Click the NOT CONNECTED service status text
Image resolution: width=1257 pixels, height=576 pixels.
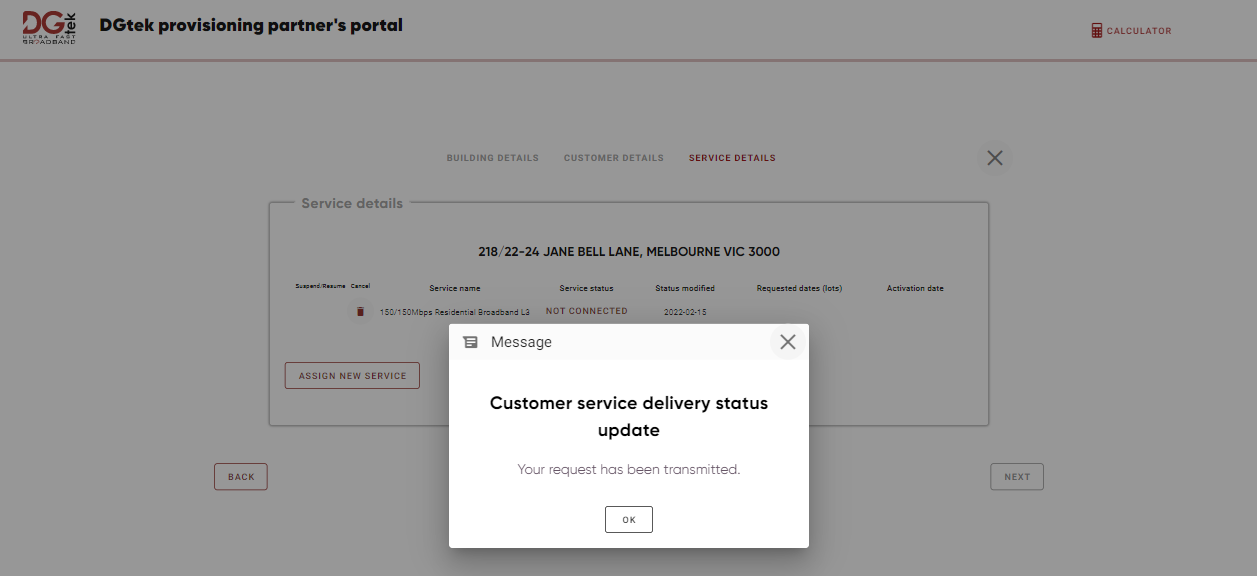tap(586, 310)
